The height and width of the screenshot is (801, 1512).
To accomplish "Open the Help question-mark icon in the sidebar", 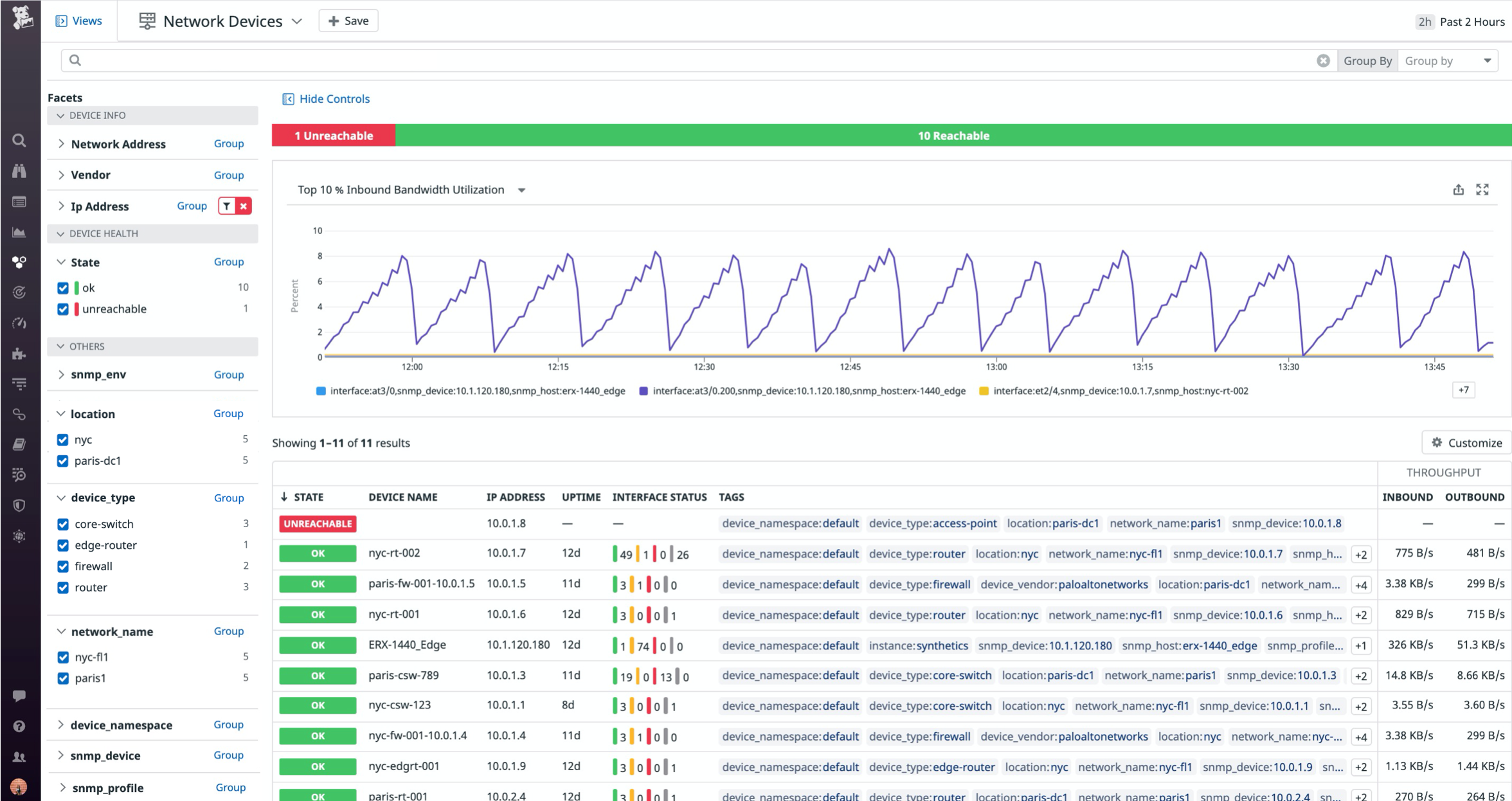I will 19,725.
